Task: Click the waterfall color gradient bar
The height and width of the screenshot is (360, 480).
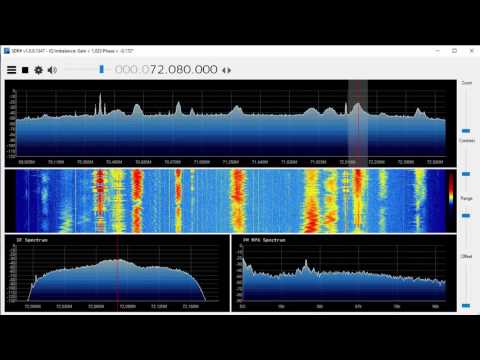Action: pos(451,191)
